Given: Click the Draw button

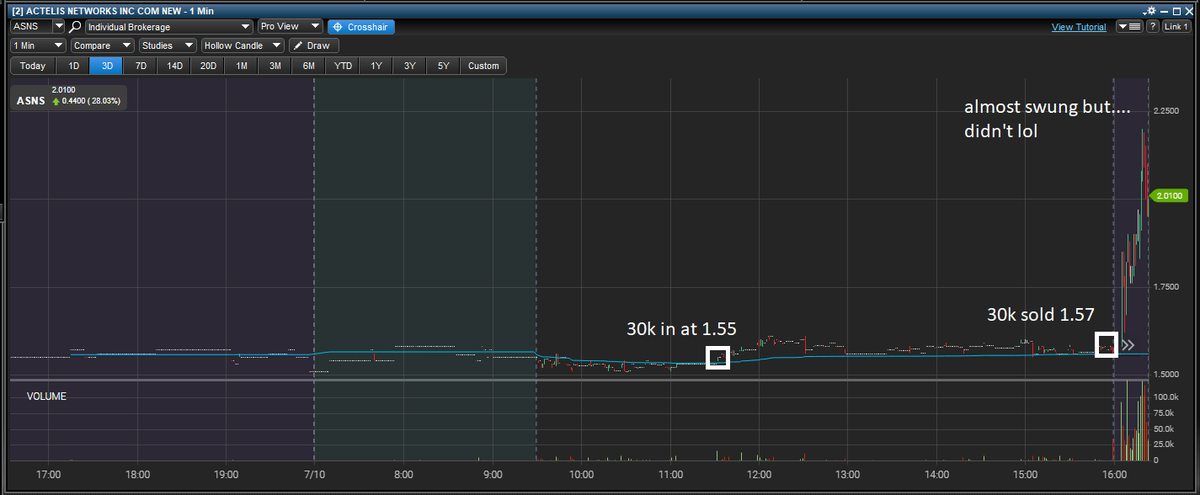Looking at the screenshot, I should [x=314, y=45].
